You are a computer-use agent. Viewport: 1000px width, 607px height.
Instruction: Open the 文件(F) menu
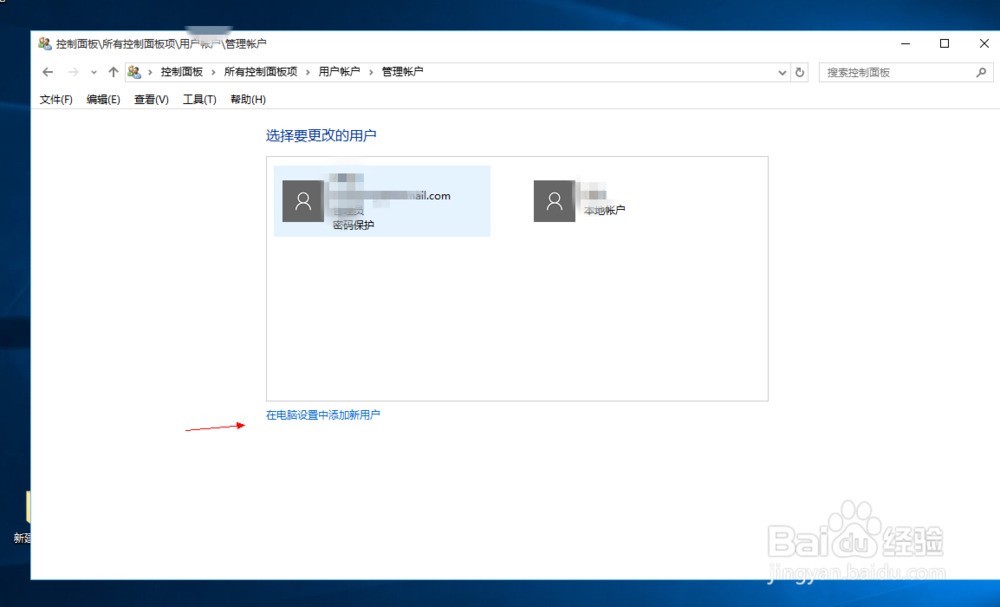click(56, 99)
